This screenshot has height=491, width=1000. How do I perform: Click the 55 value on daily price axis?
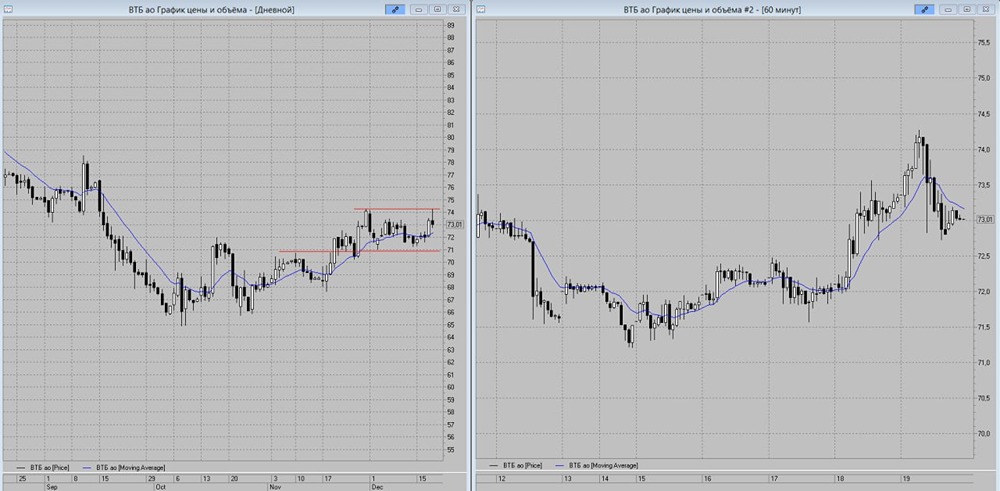(x=450, y=450)
